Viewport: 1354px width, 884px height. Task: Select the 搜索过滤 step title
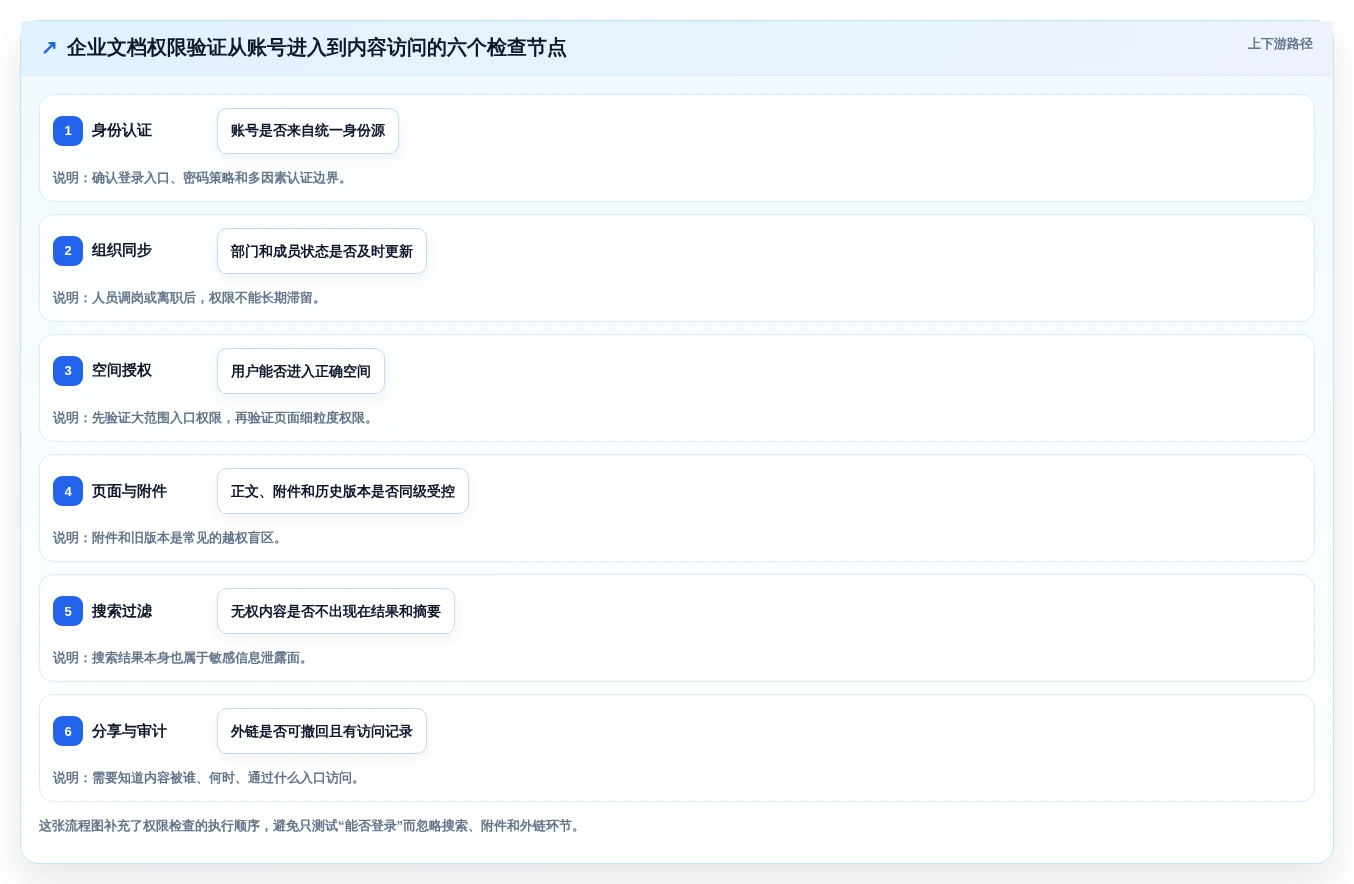(x=122, y=611)
